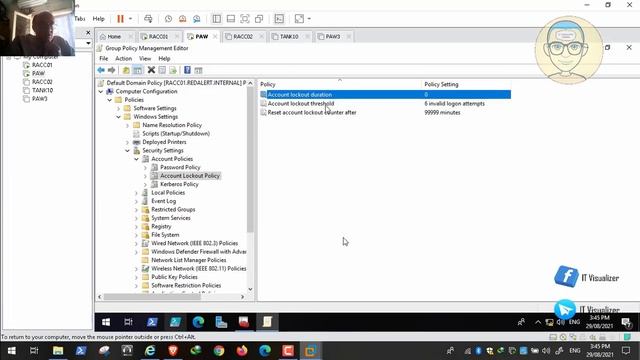Click VMware send Ctrl+Alt+Del icon
Screen dimensions: 640x360
tap(148, 19)
